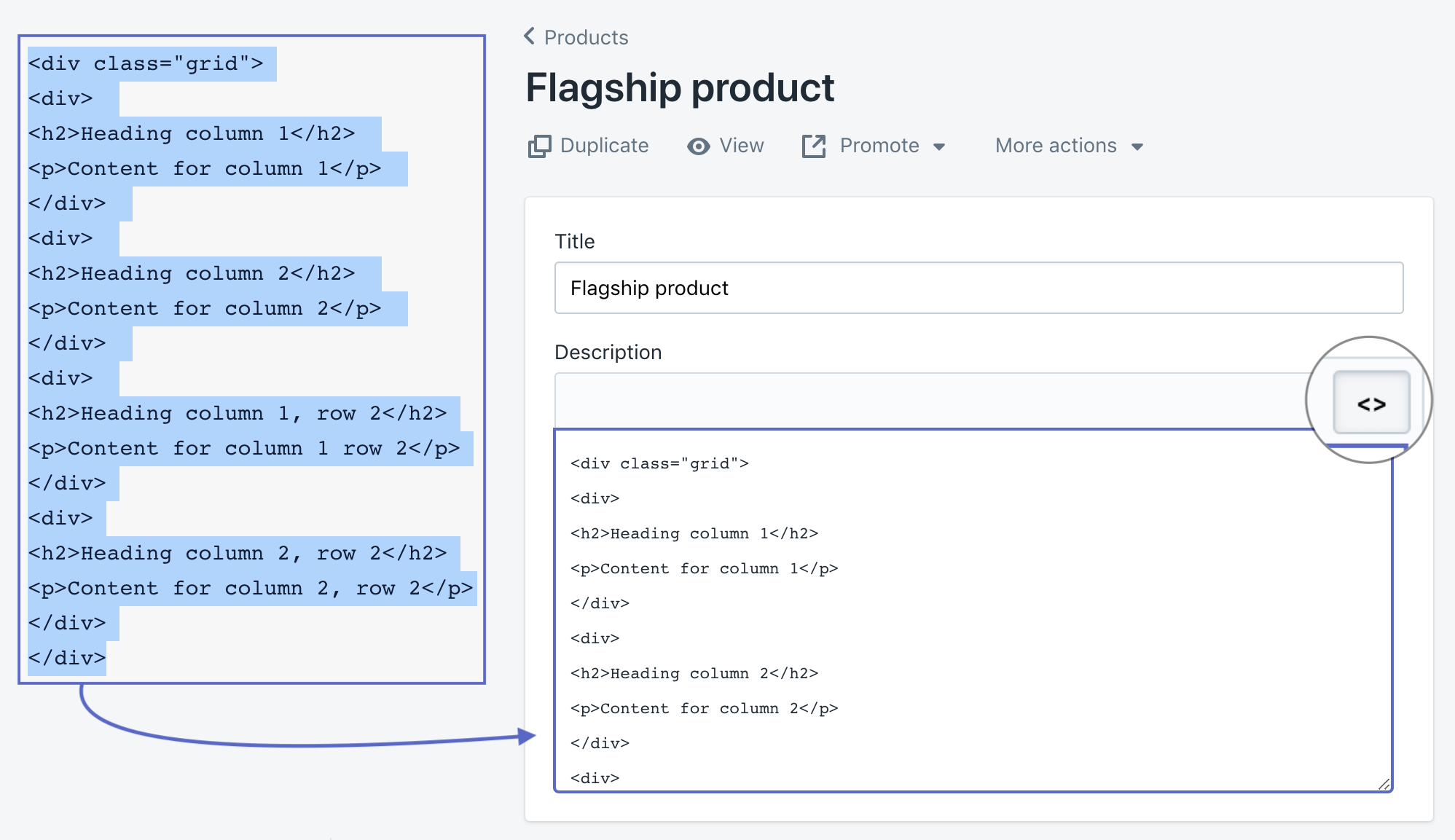Toggle the Description editor into code view
1455x840 pixels.
tap(1370, 403)
